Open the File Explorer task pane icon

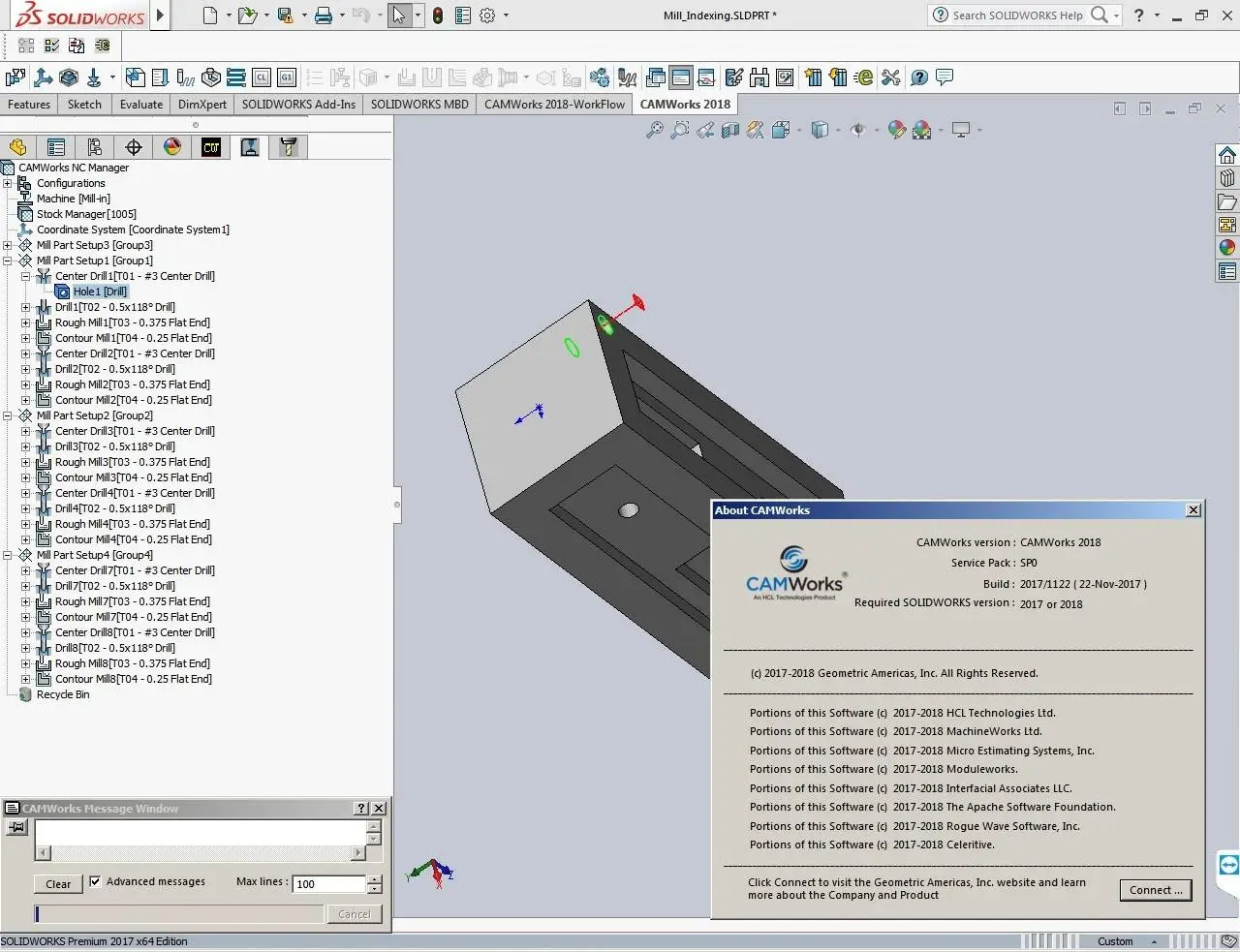[1227, 201]
